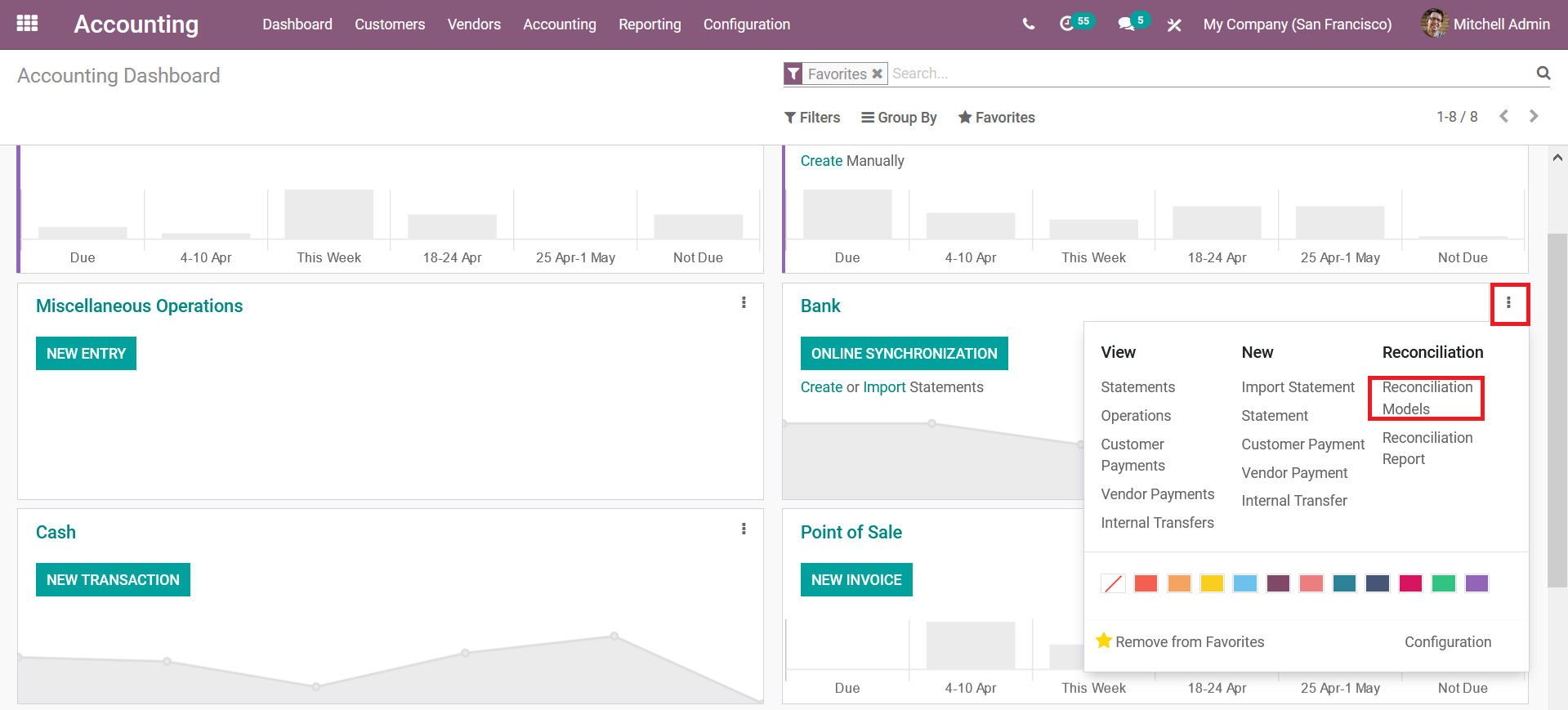Open Cash card three-dot menu
The width and height of the screenshot is (1568, 710).
click(744, 529)
